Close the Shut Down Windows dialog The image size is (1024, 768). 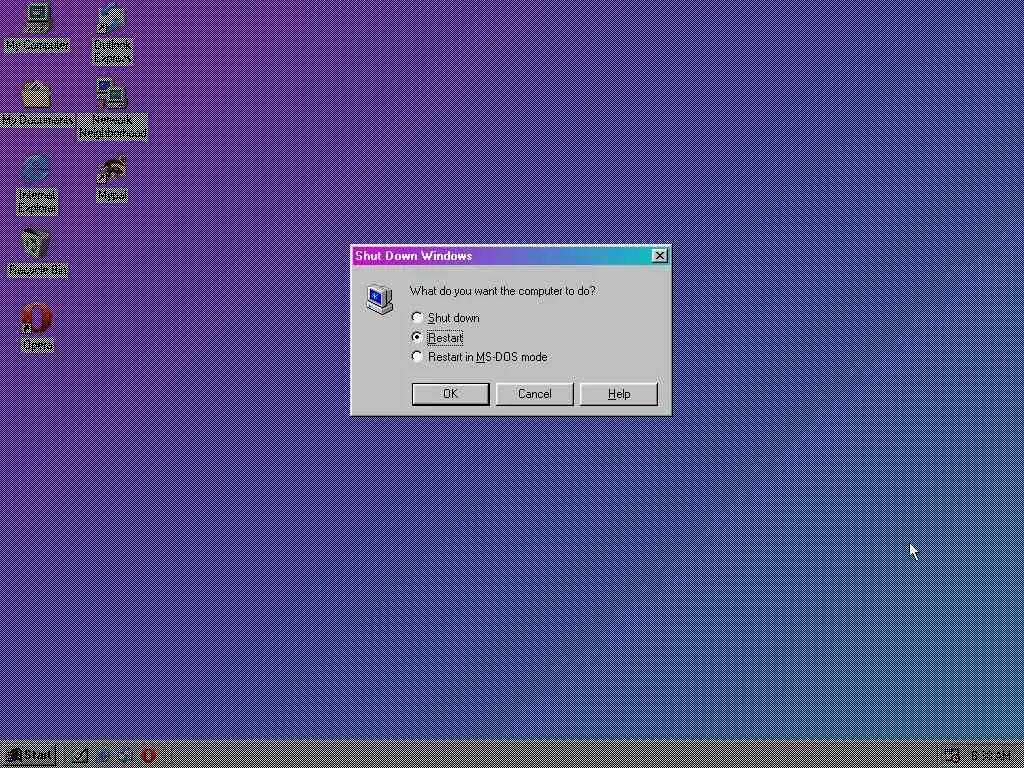[660, 256]
